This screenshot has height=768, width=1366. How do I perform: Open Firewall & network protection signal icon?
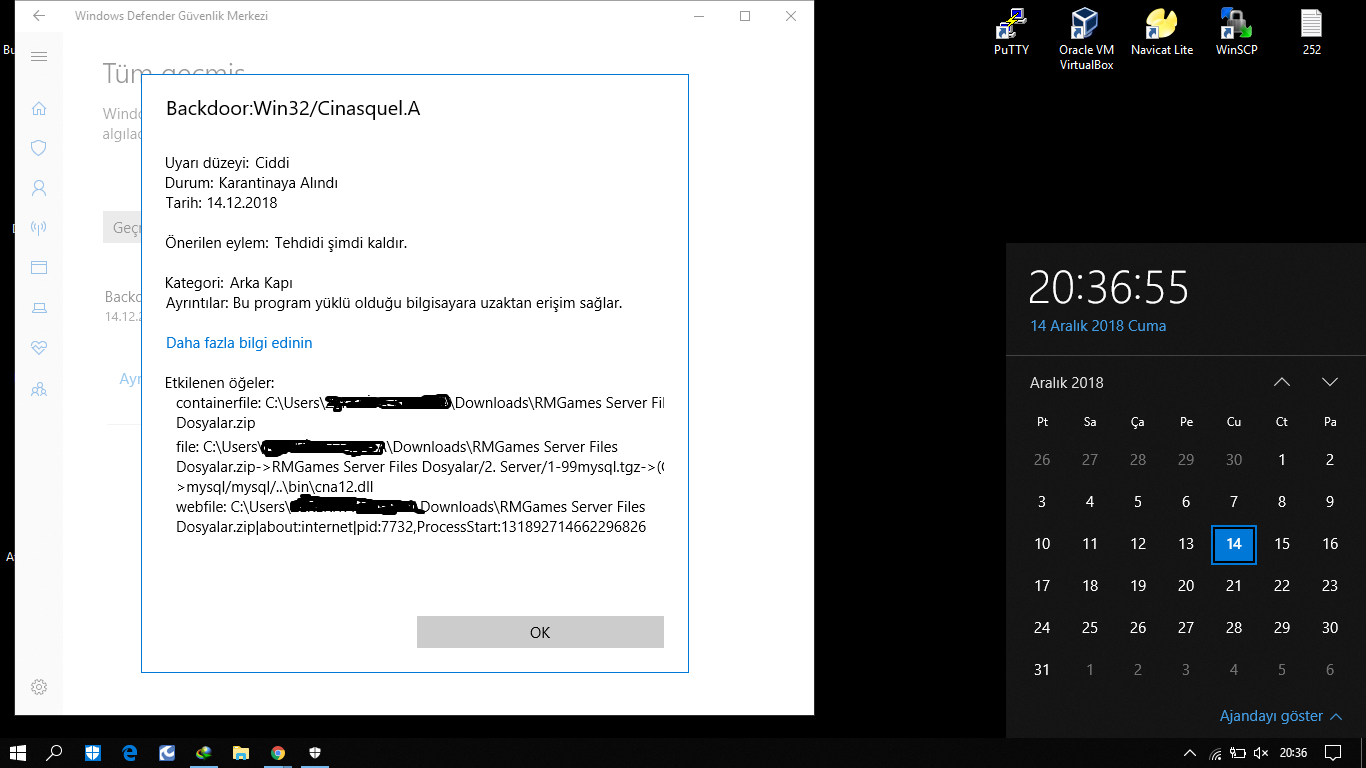coord(39,228)
